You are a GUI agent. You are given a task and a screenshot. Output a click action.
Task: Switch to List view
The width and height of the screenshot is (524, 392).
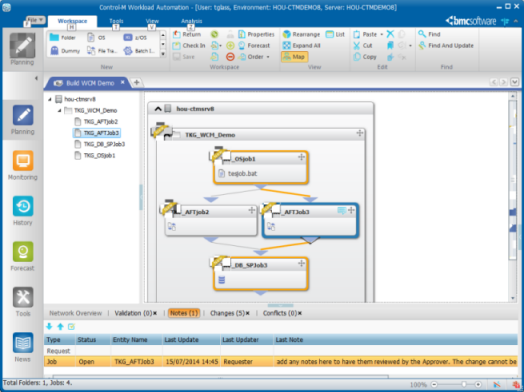[x=335, y=34]
